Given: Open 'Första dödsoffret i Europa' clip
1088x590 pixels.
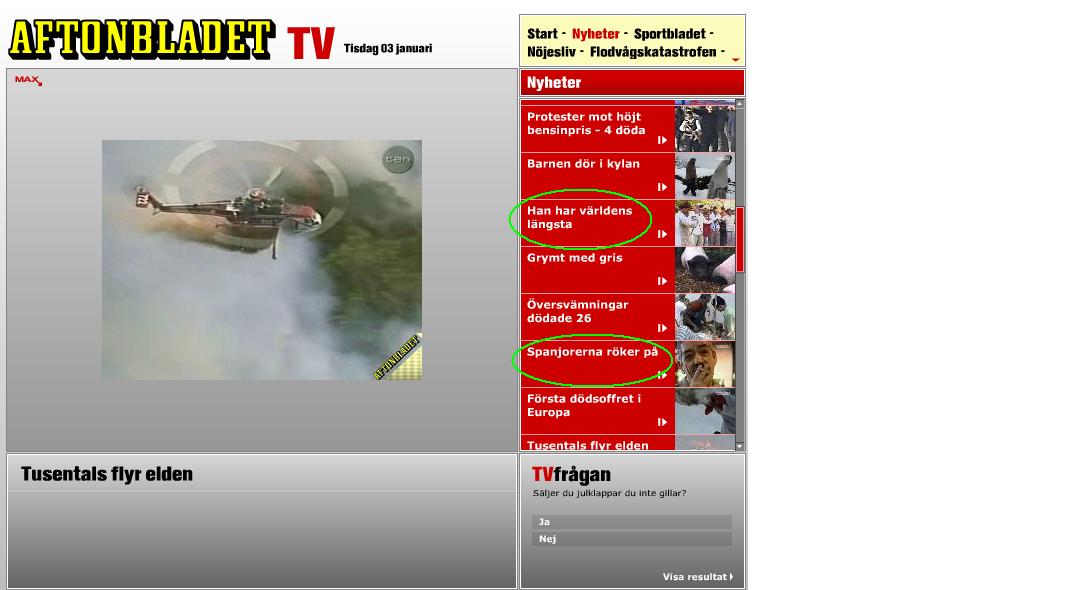Looking at the screenshot, I should pos(597,411).
